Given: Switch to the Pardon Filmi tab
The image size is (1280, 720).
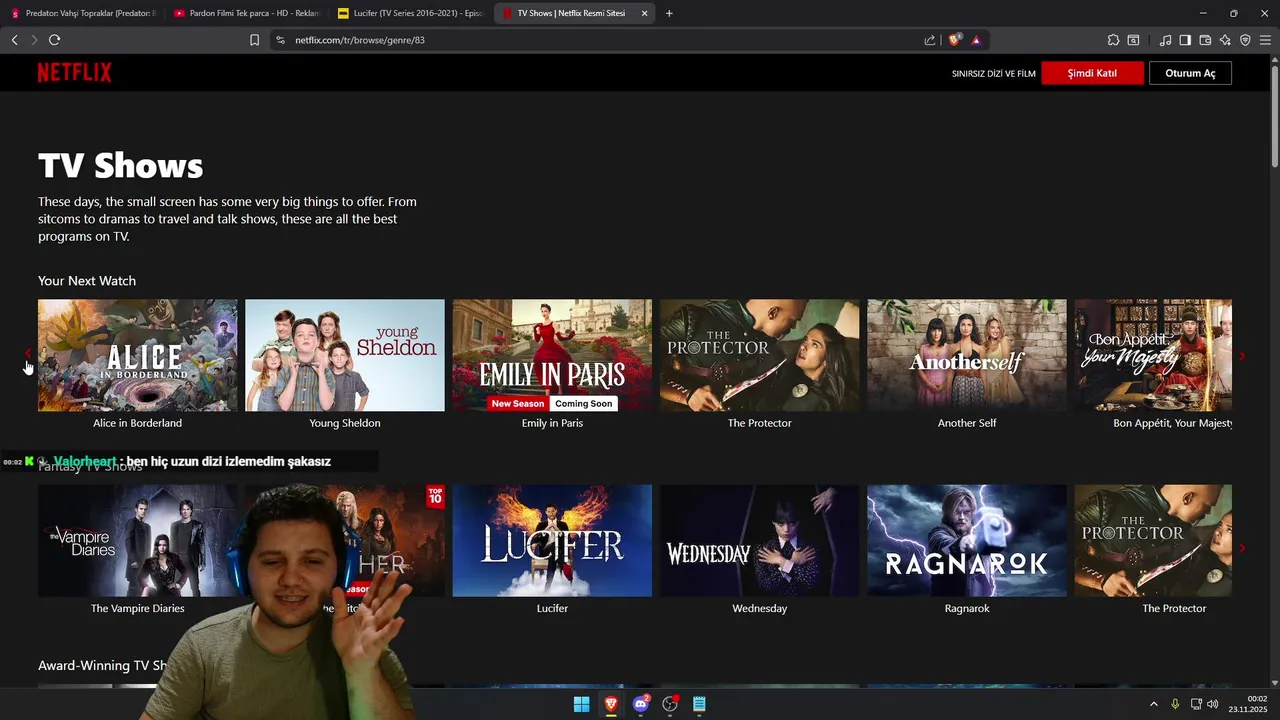Looking at the screenshot, I should (247, 13).
